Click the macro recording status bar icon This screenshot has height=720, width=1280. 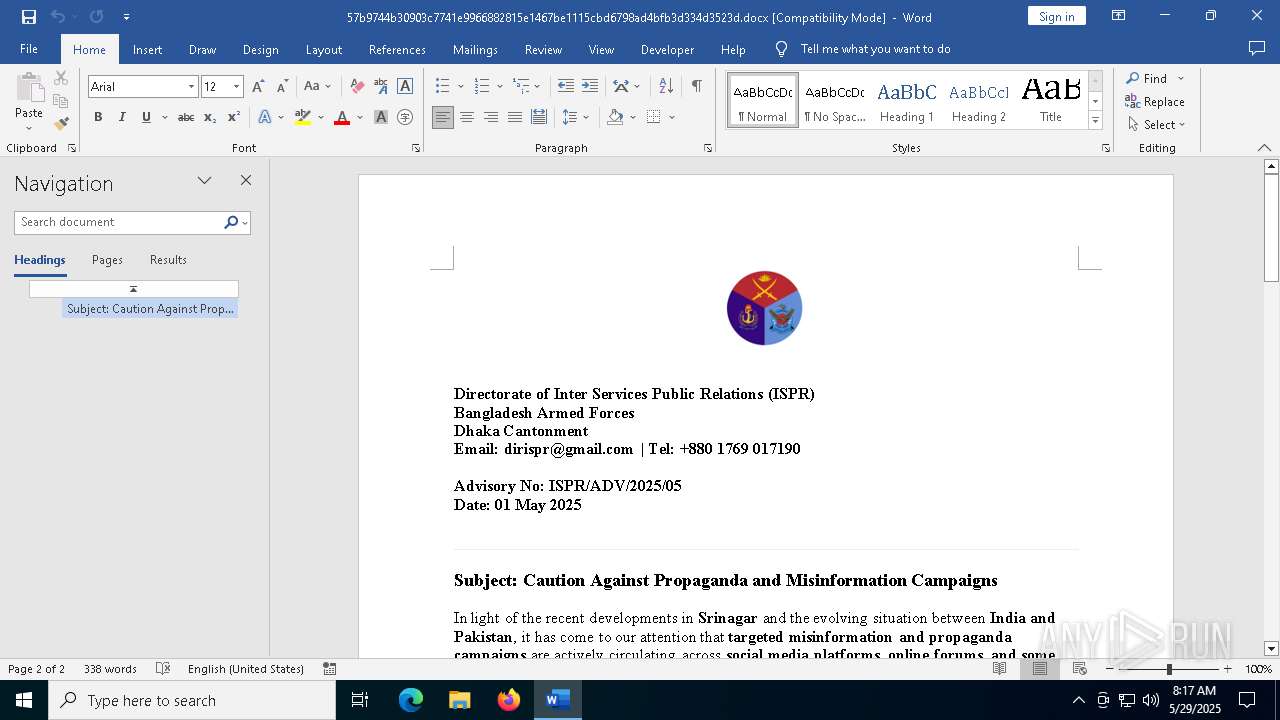330,669
